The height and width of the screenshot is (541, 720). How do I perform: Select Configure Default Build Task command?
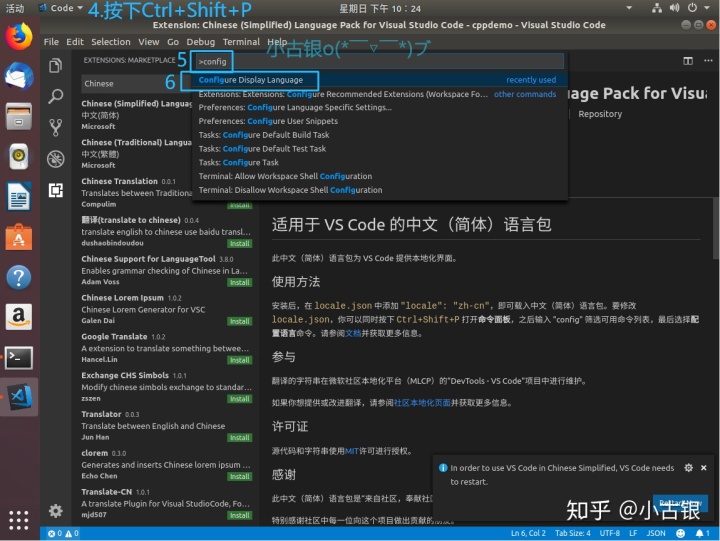point(380,135)
